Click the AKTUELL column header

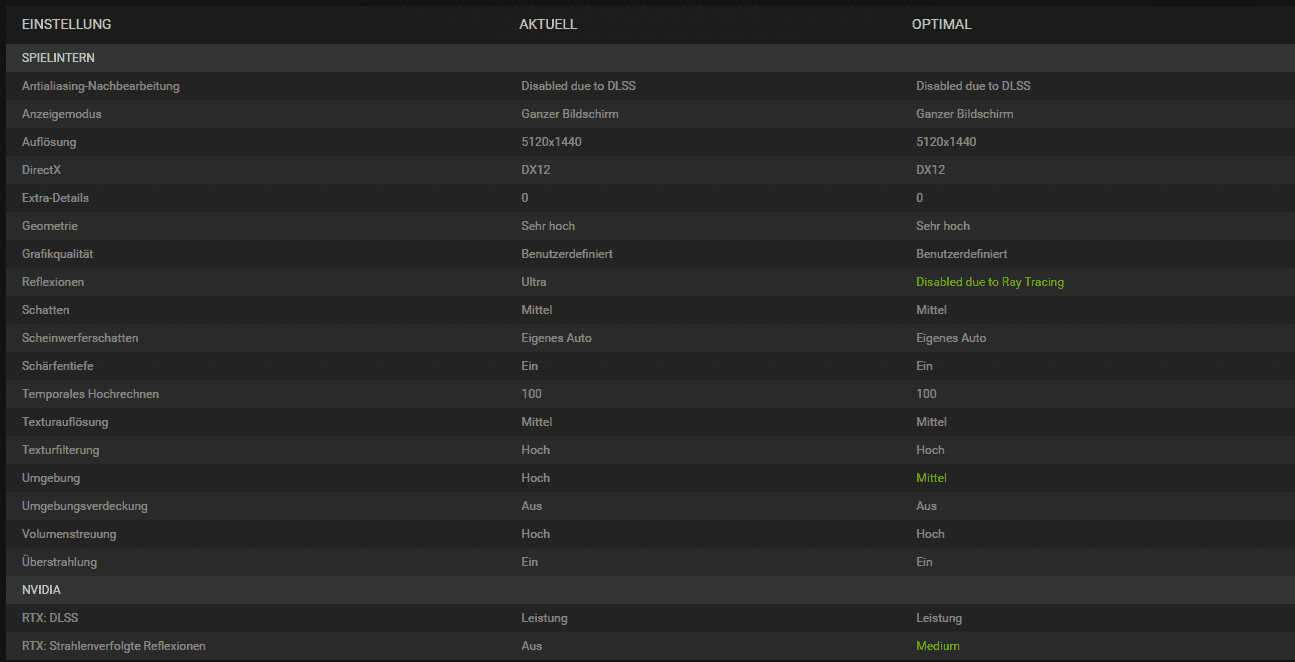click(x=548, y=24)
